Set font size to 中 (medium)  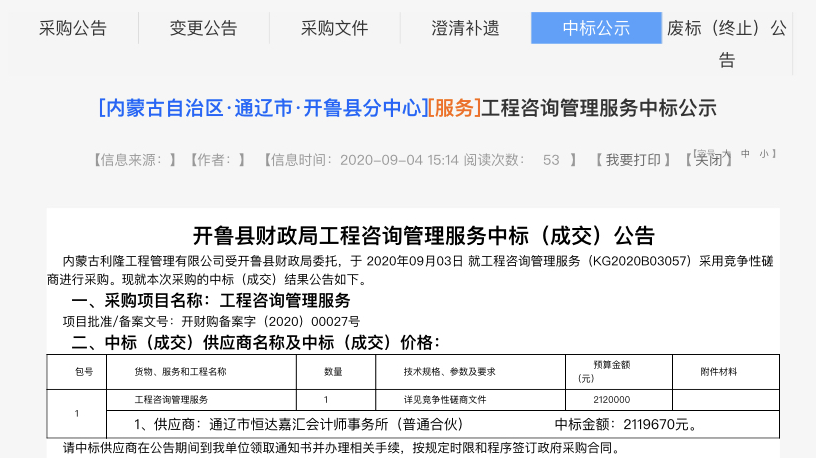click(745, 154)
